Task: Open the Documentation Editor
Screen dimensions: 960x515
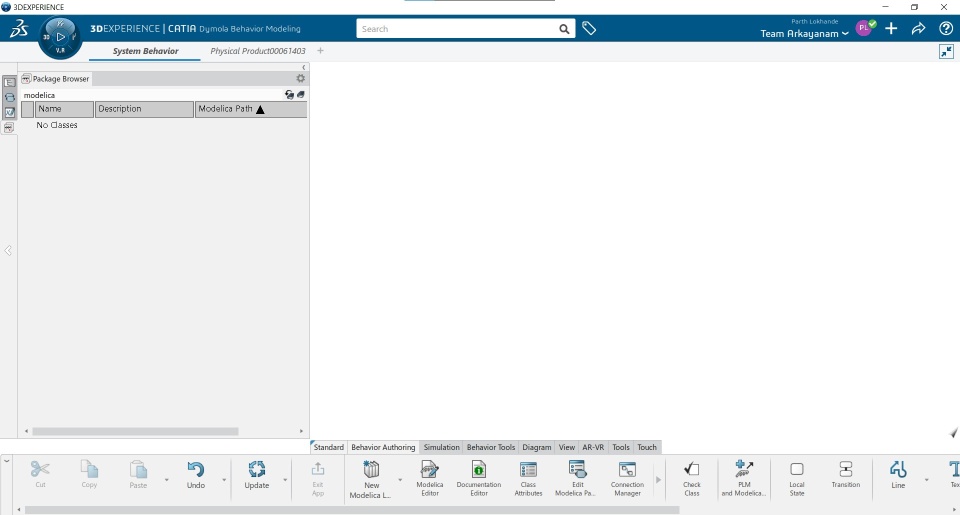Action: tap(479, 478)
